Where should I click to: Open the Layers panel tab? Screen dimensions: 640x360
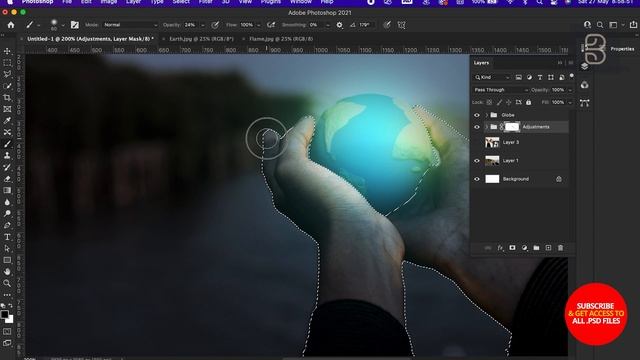(x=481, y=63)
